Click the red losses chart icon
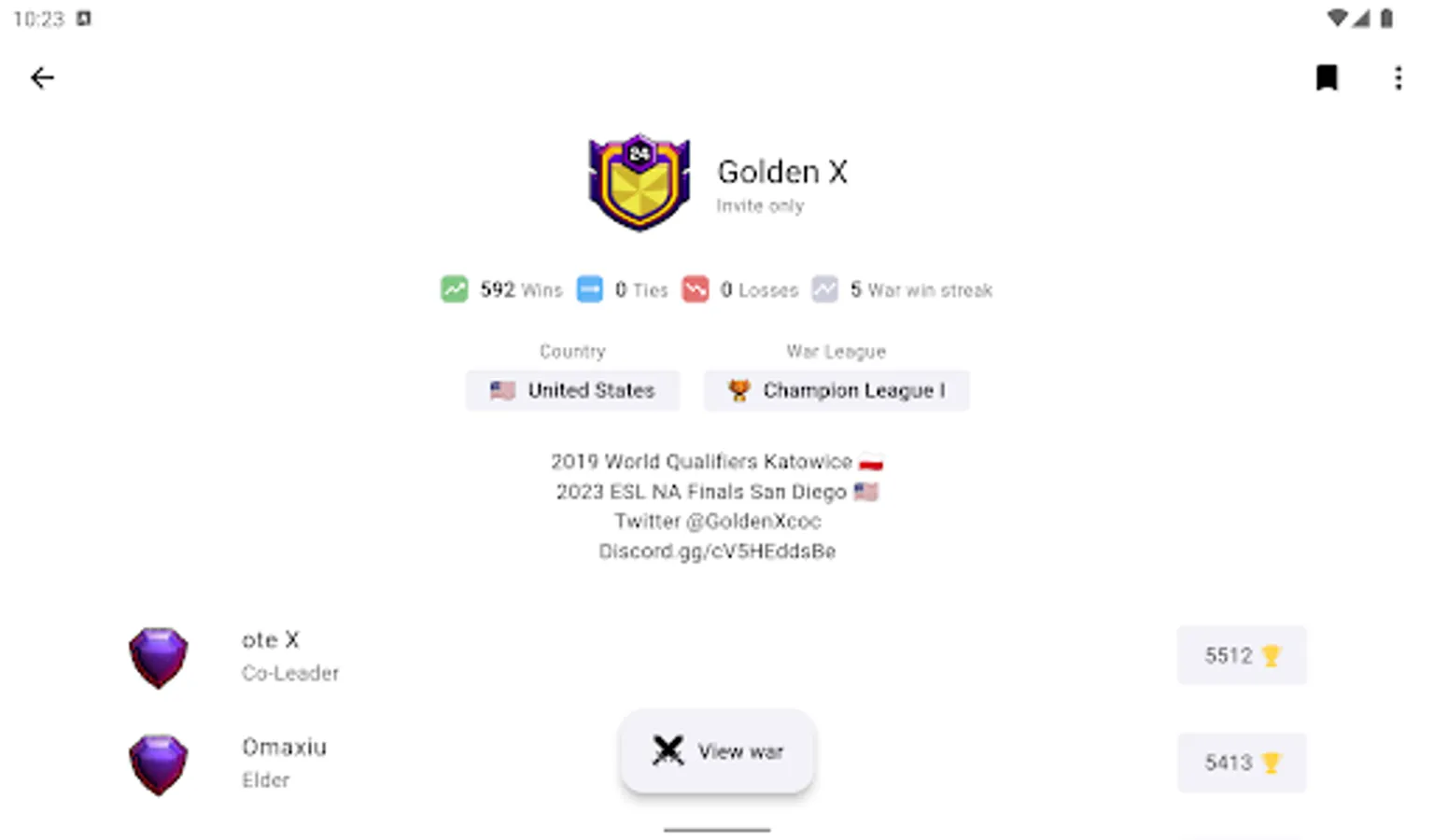 coord(696,289)
